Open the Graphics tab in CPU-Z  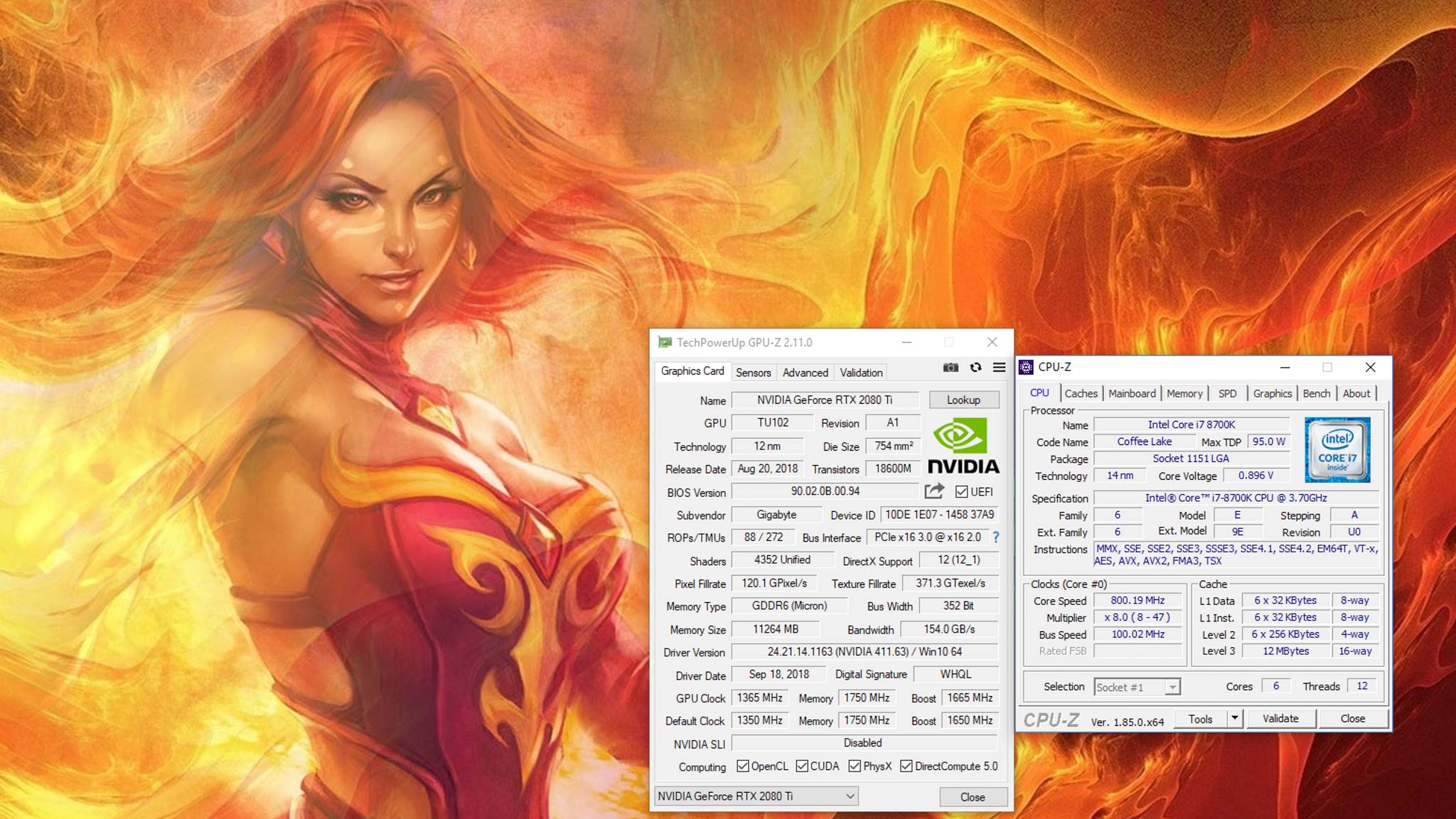(x=1272, y=393)
